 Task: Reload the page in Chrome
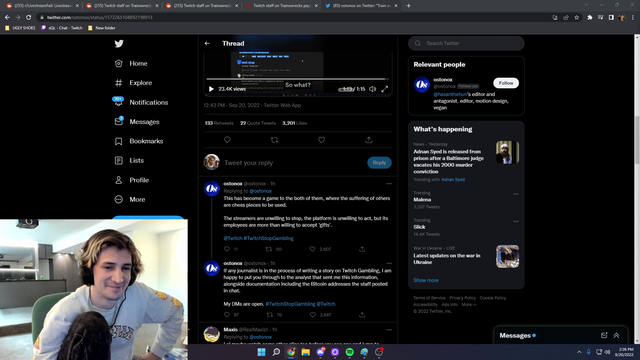(29, 18)
